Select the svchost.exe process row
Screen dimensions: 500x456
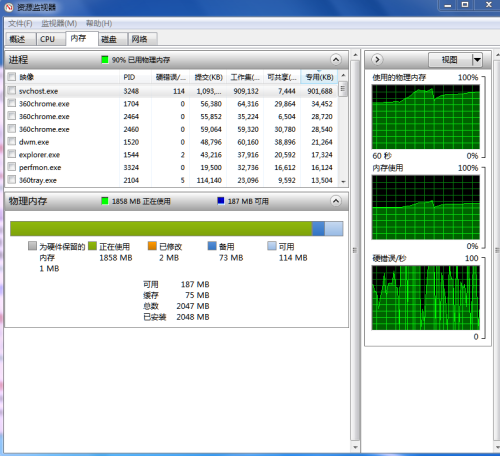pyautogui.click(x=172, y=91)
